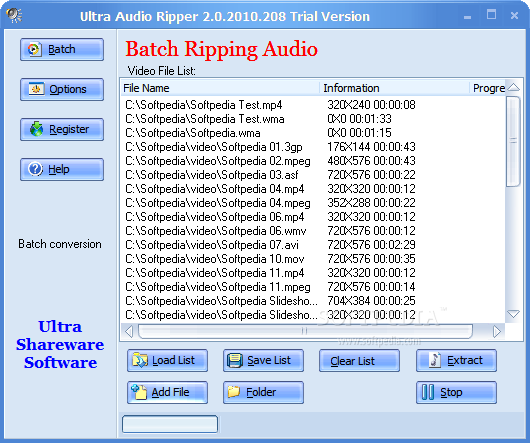Select row Softpedia 06.mp4
530x443 pixels.
pos(313,217)
